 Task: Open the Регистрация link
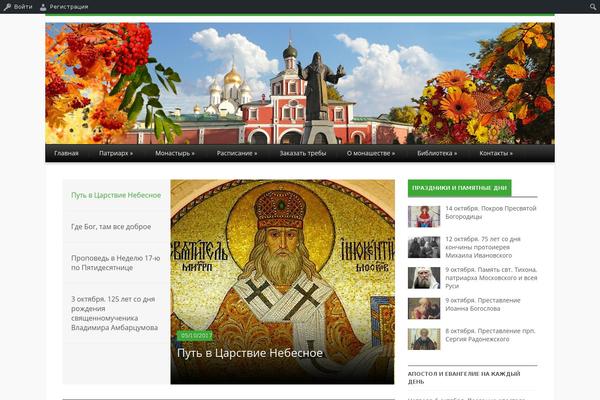(x=69, y=7)
